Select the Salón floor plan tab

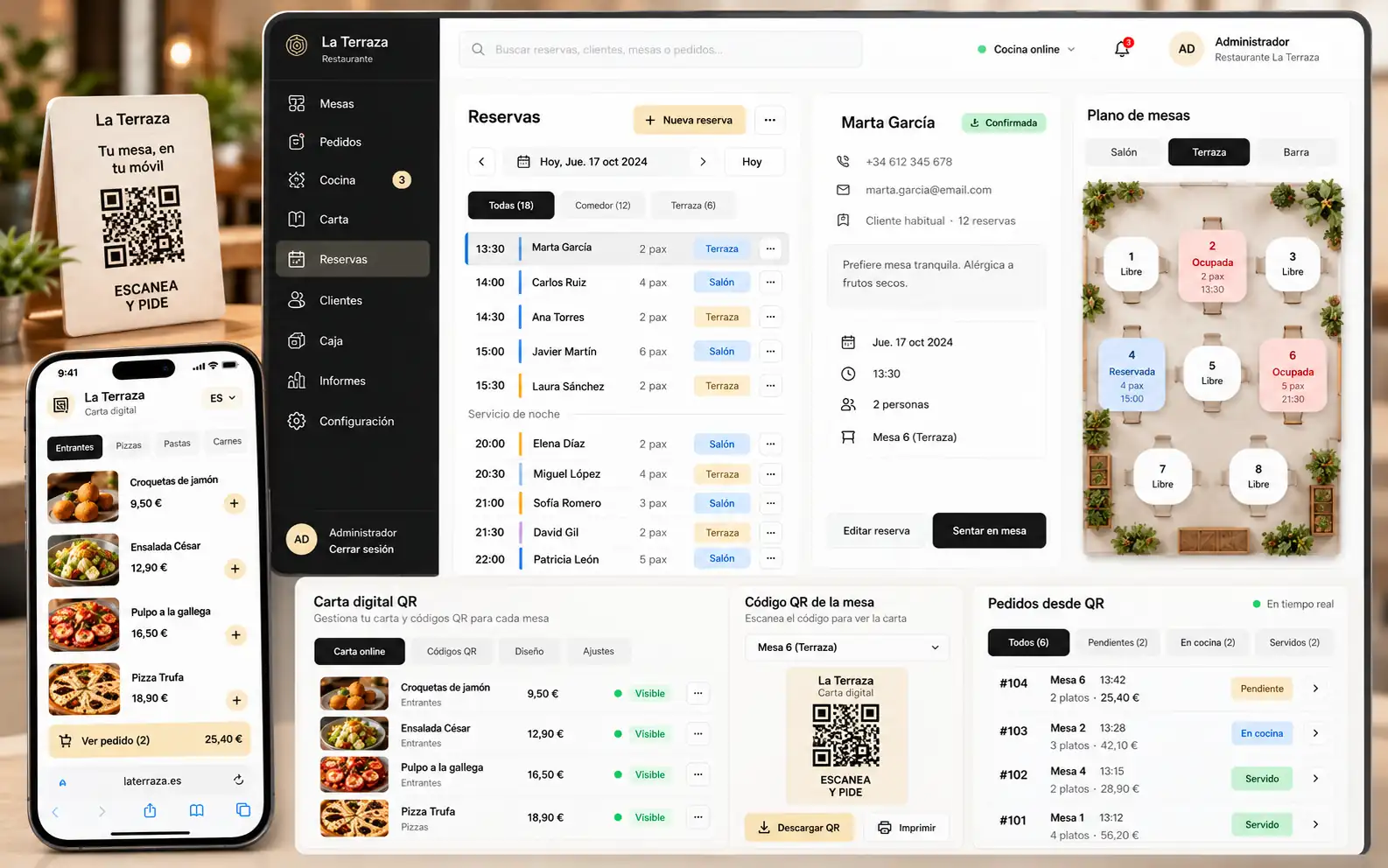(x=1124, y=152)
